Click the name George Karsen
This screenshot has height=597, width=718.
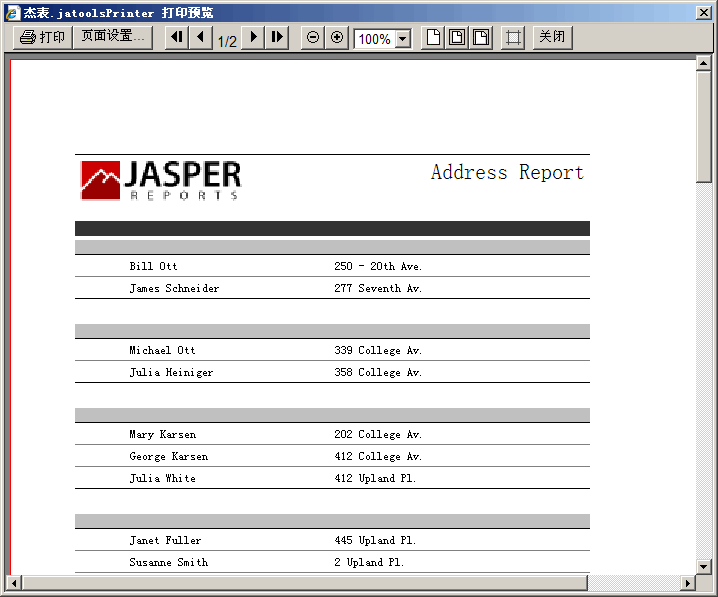click(169, 456)
